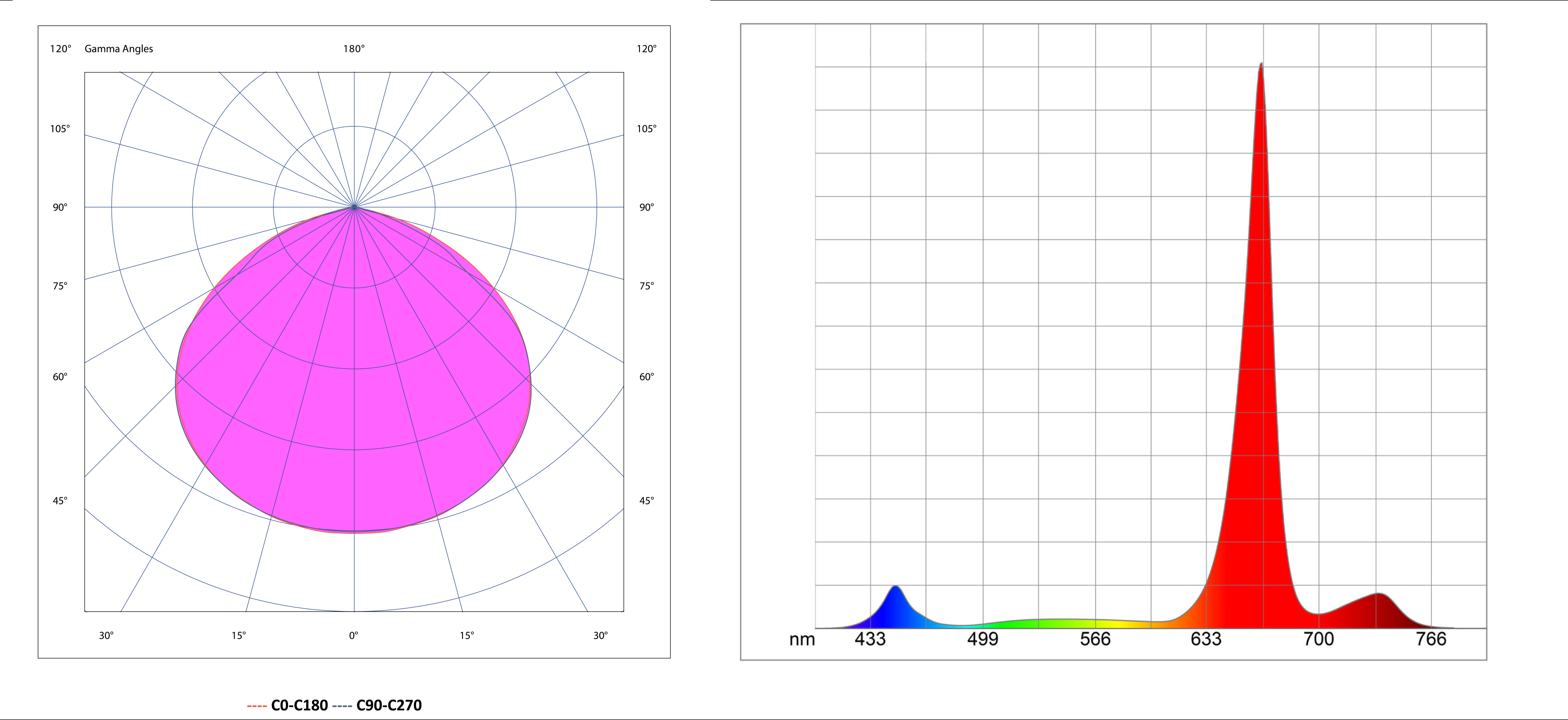Click the tall red spectrum peak
Viewport: 1568px width, 720px height.
point(1260,365)
